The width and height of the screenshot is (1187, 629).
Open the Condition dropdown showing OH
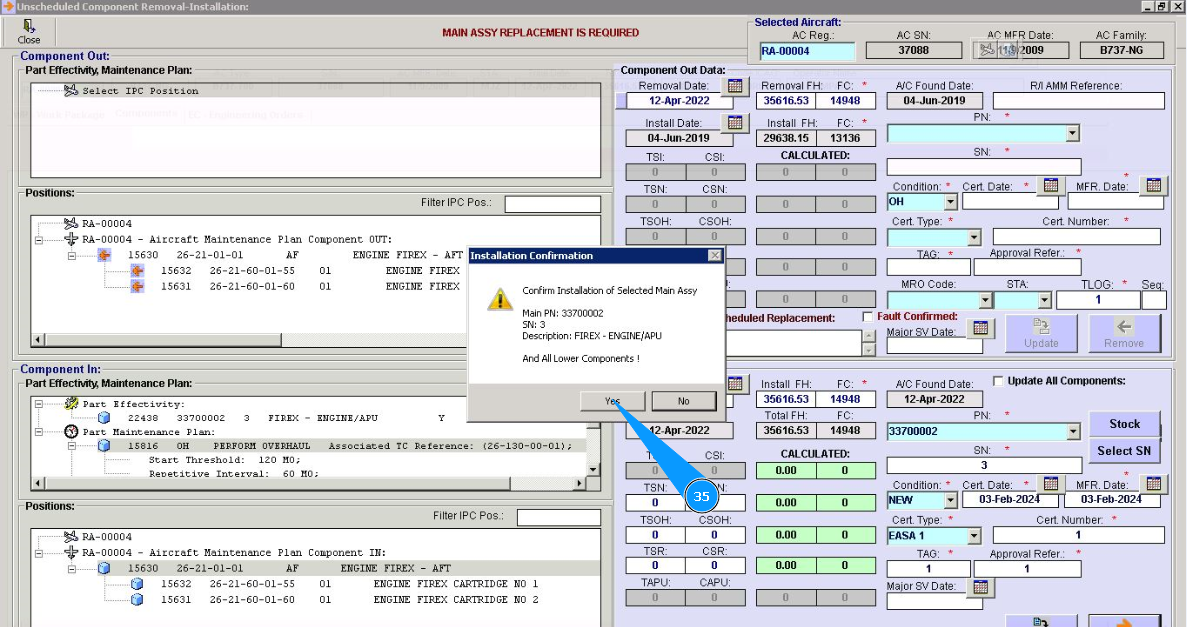(949, 202)
